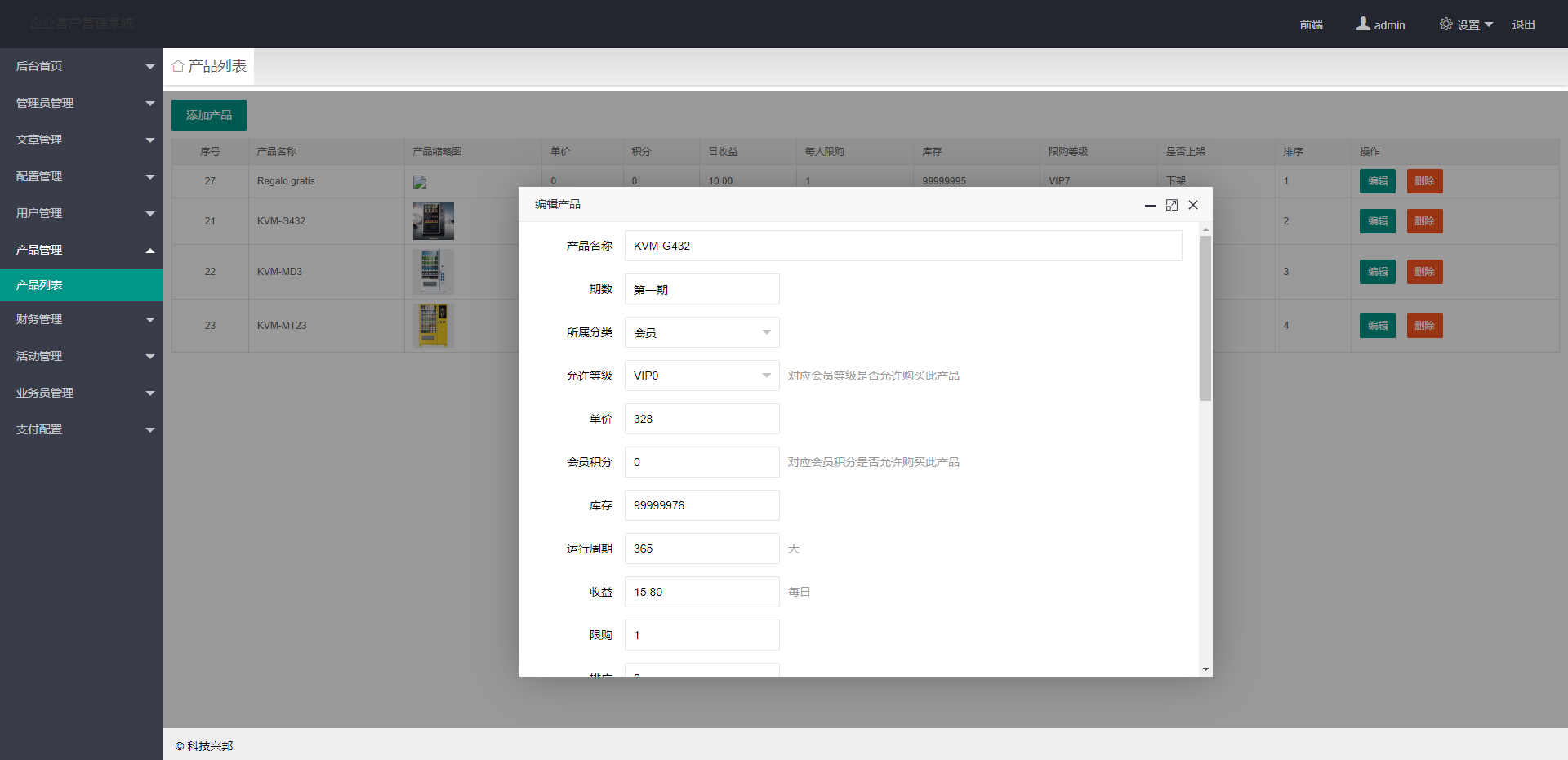
Task: Click the admin user icon
Action: click(x=1363, y=24)
